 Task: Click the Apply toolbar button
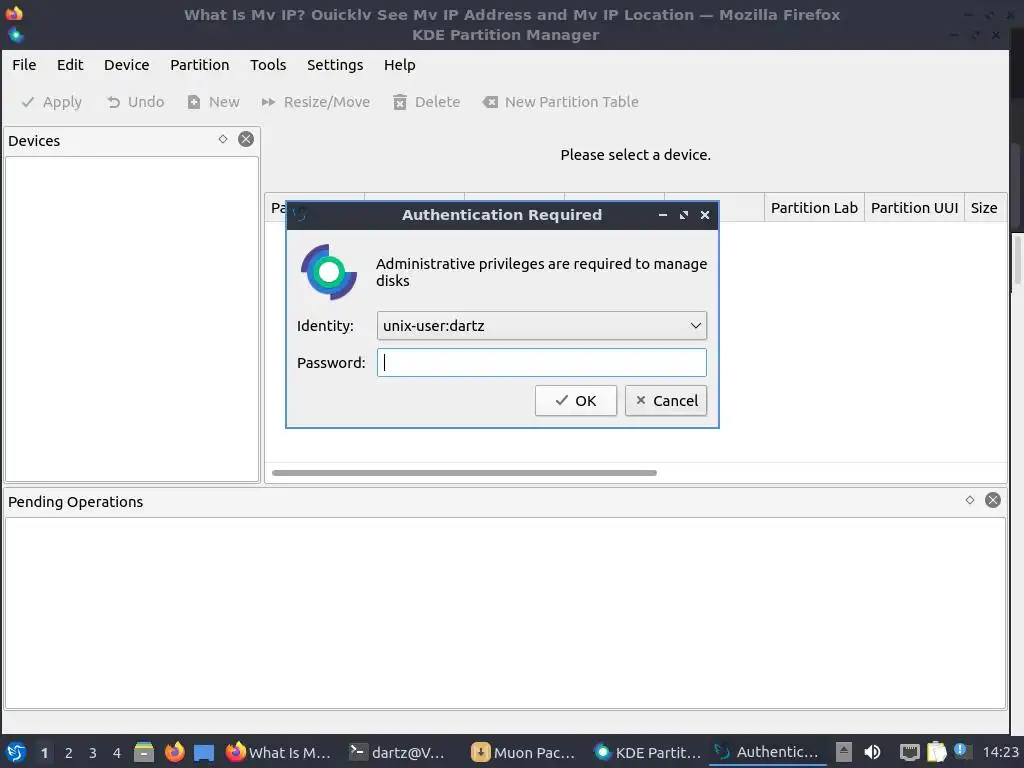(52, 102)
